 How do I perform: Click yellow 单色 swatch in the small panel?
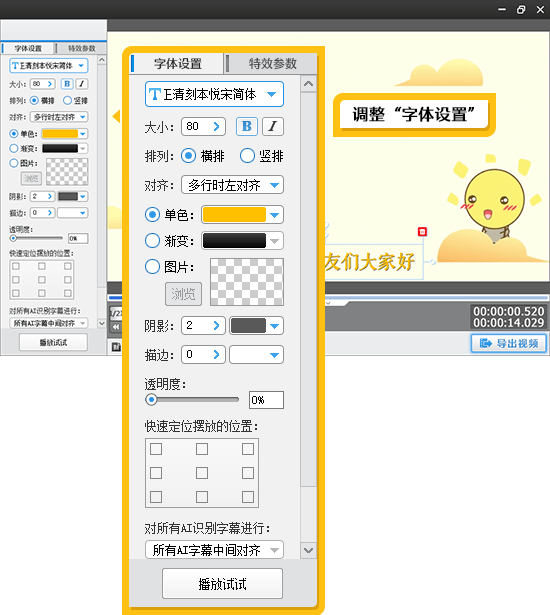pos(60,134)
